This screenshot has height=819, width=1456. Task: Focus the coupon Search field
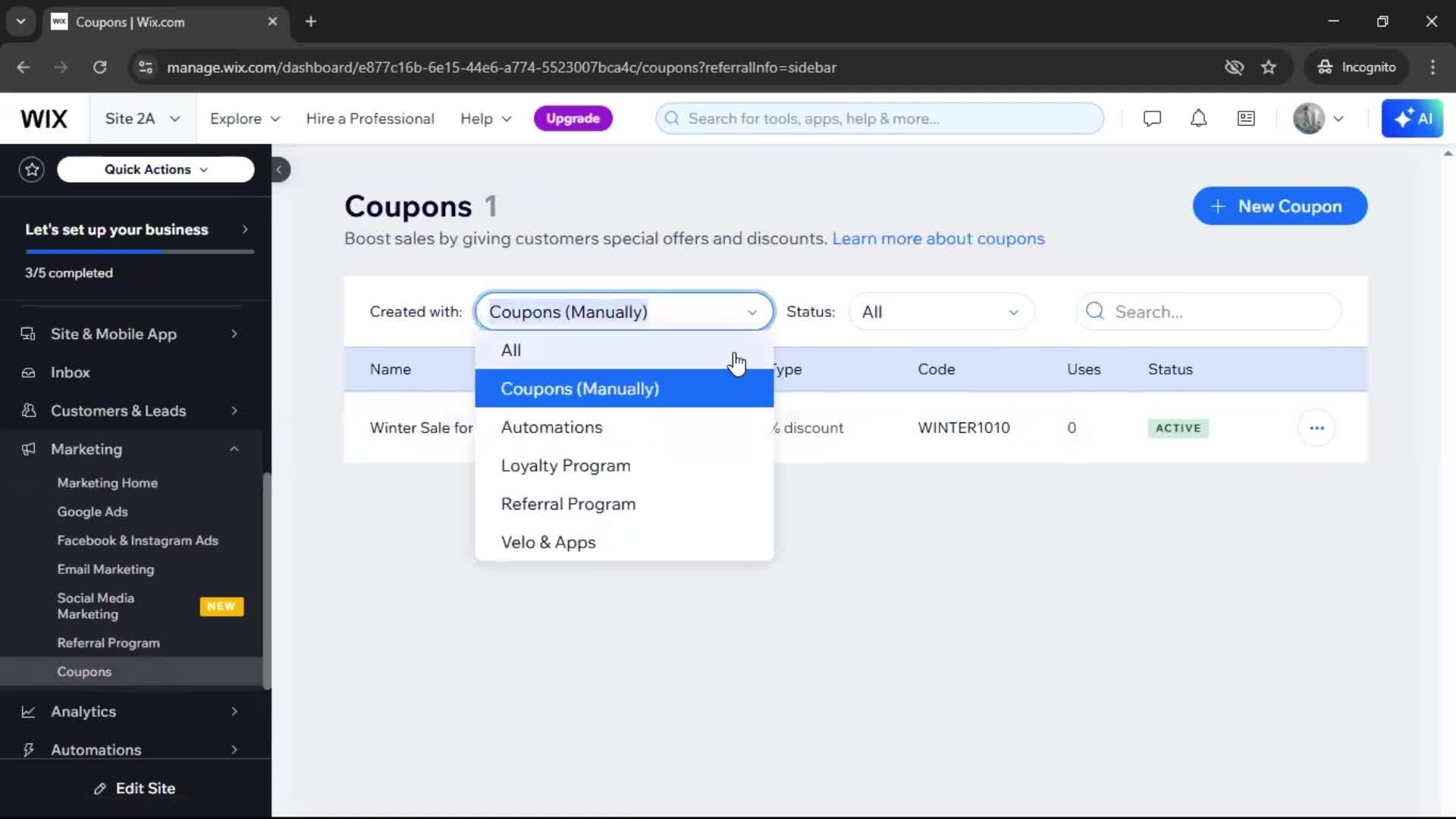[1209, 311]
